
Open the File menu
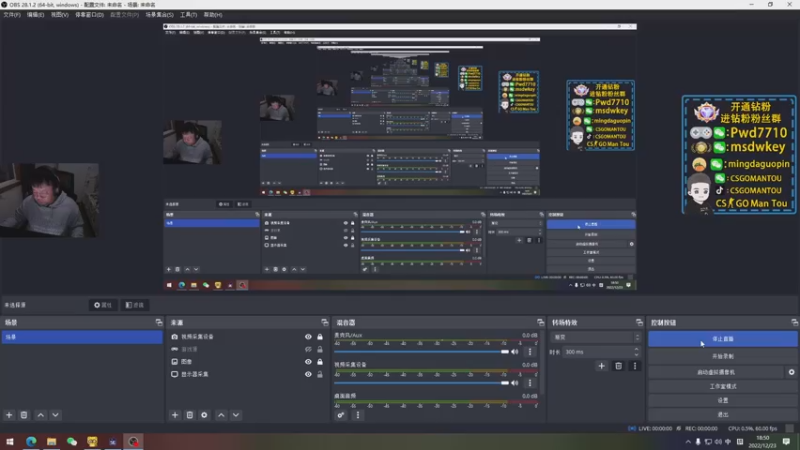(x=12, y=15)
